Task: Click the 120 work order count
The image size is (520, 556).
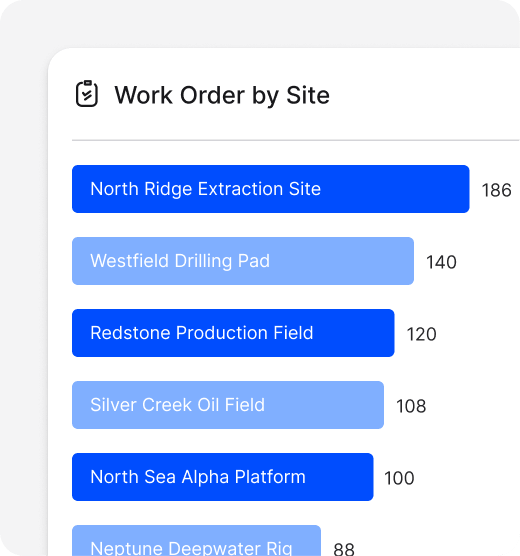Action: point(421,334)
